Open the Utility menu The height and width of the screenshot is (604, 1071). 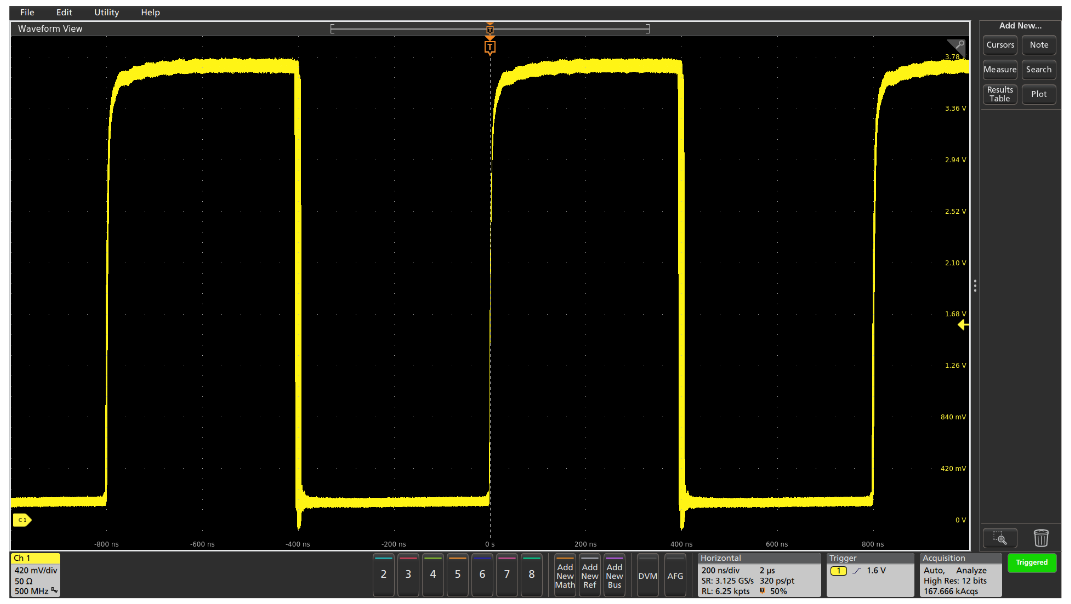[x=105, y=12]
